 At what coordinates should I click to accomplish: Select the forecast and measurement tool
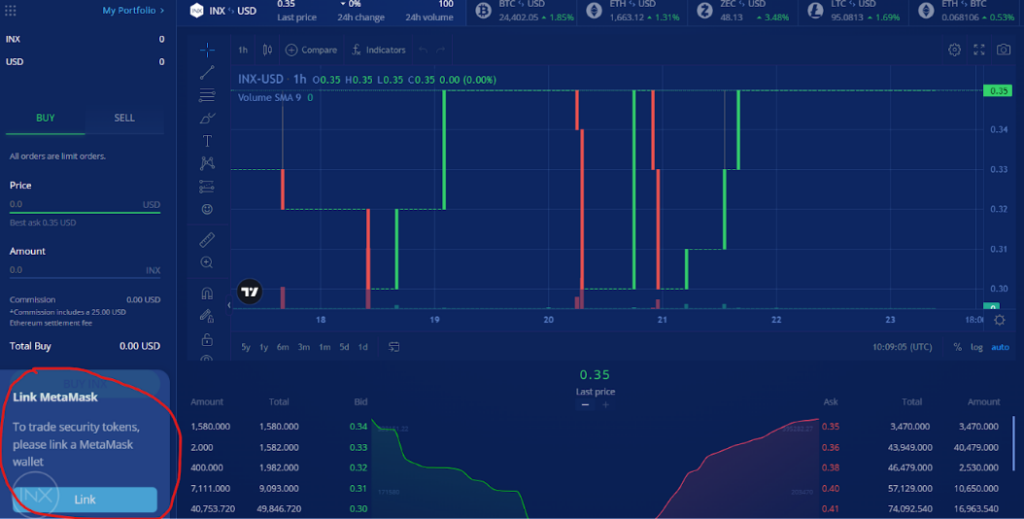[207, 187]
